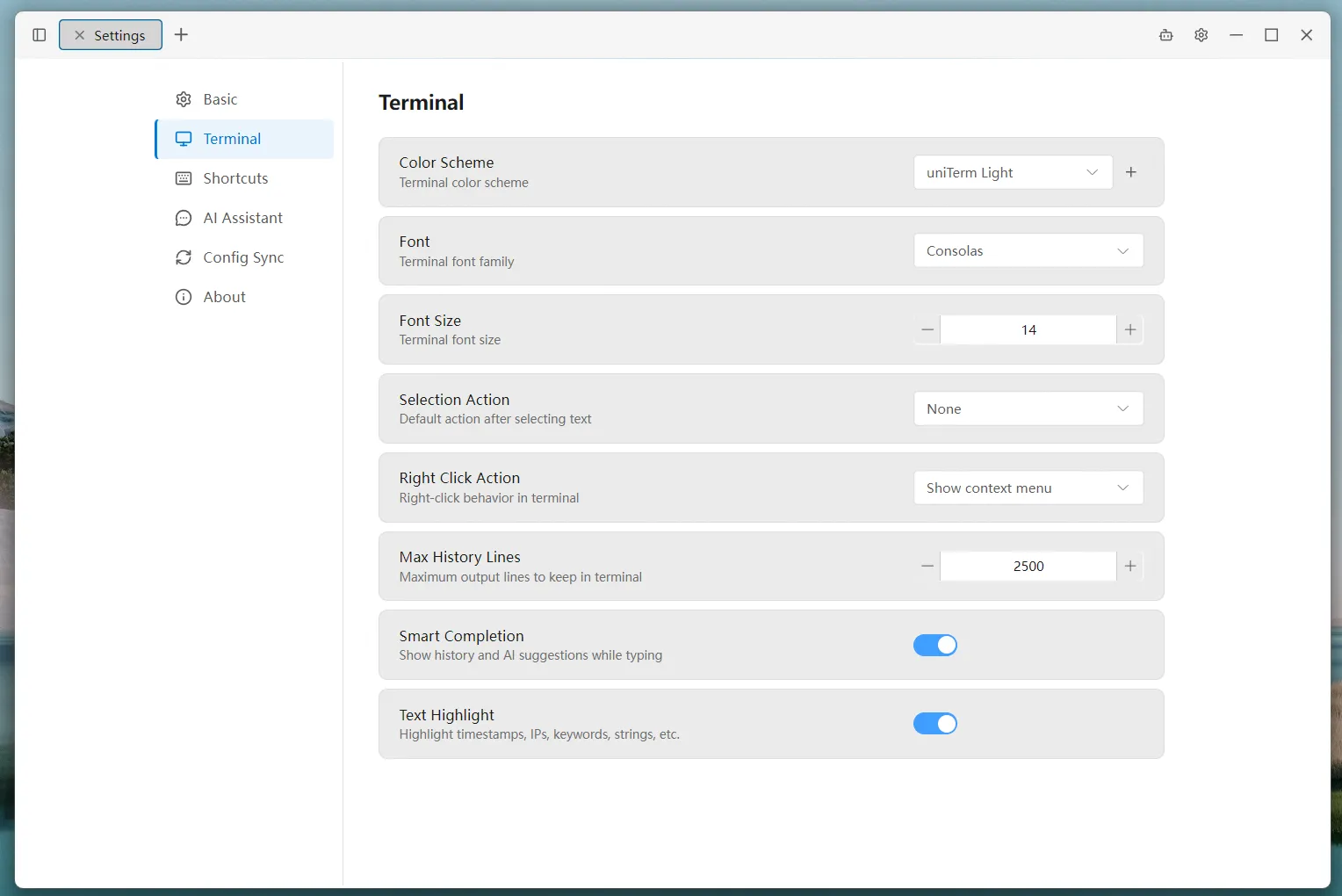This screenshot has width=1342, height=896.
Task: Click the AI Assistant chat bubble icon
Action: click(184, 218)
